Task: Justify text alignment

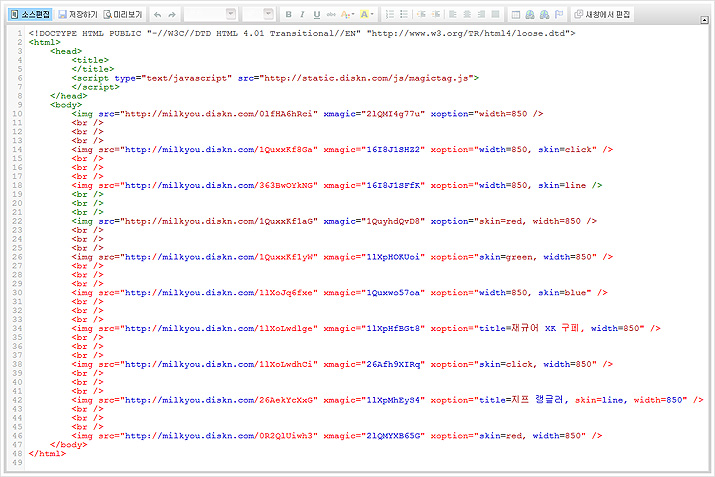Action: click(x=496, y=15)
